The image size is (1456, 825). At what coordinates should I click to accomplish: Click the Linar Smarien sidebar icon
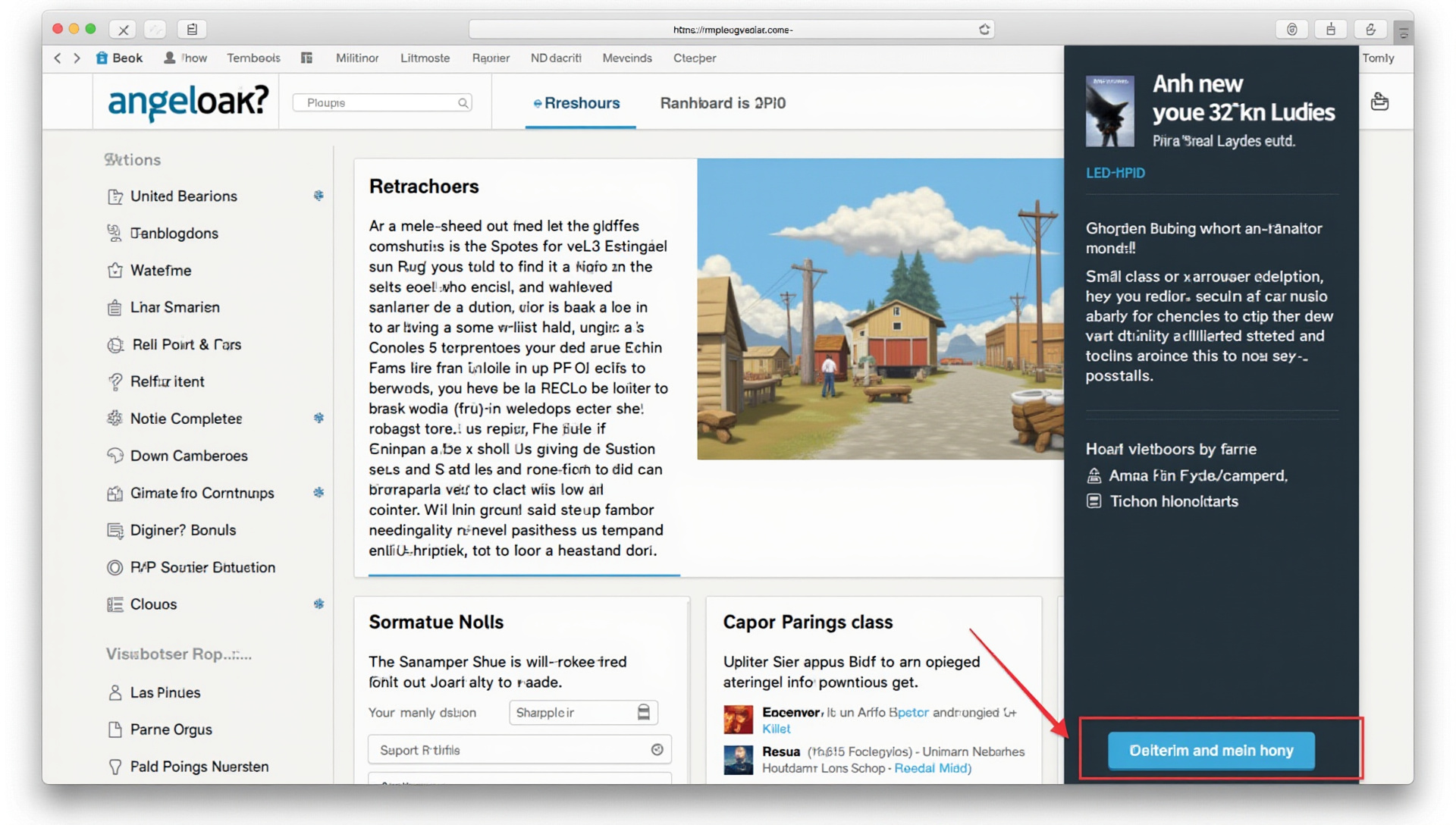[x=115, y=308]
